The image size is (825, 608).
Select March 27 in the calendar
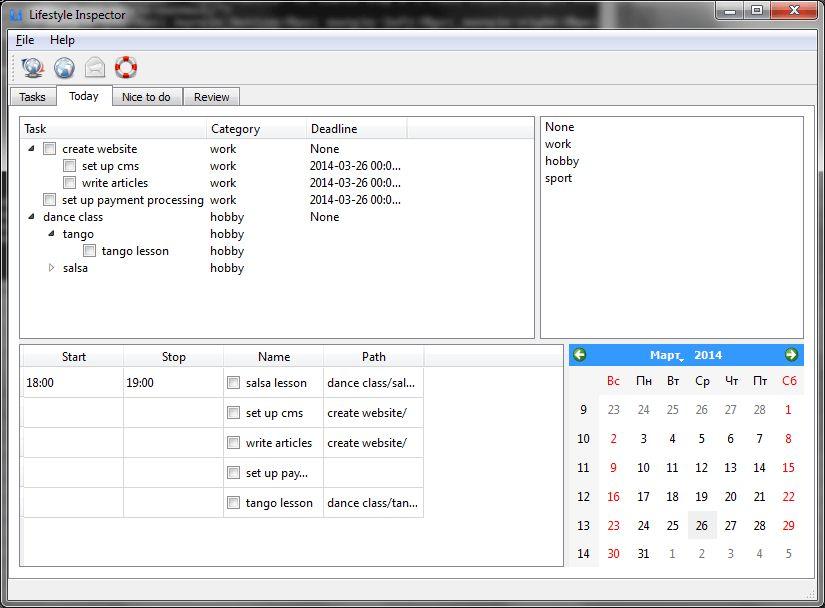pos(730,526)
